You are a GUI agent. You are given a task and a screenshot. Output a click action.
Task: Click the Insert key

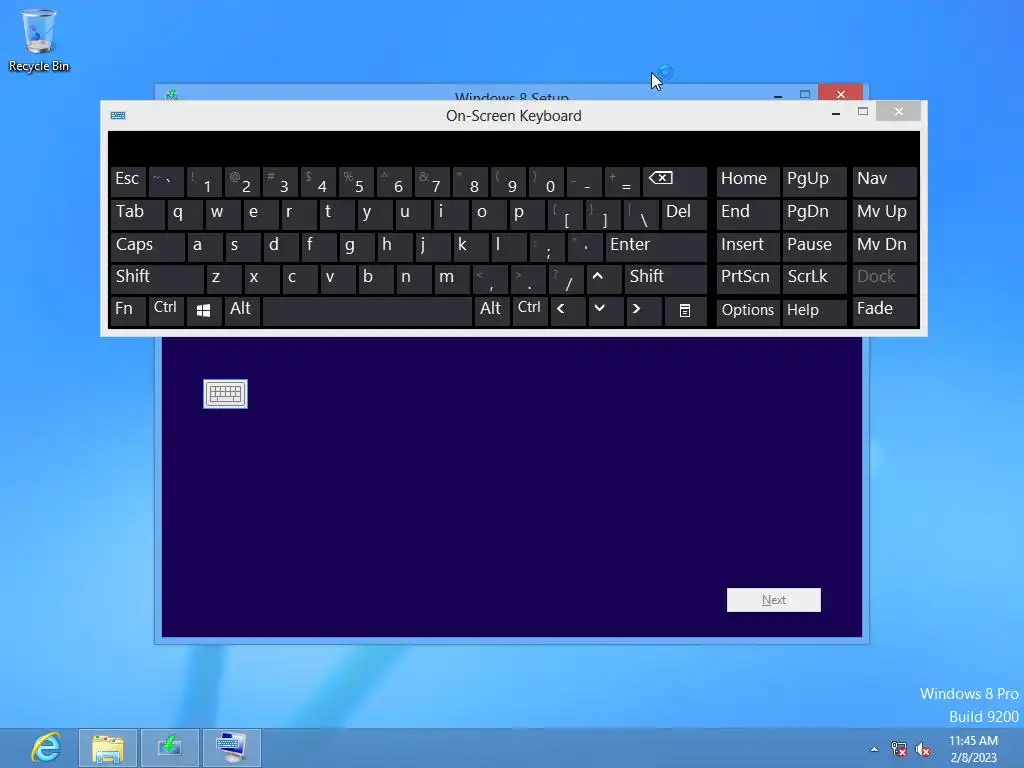[748, 246]
